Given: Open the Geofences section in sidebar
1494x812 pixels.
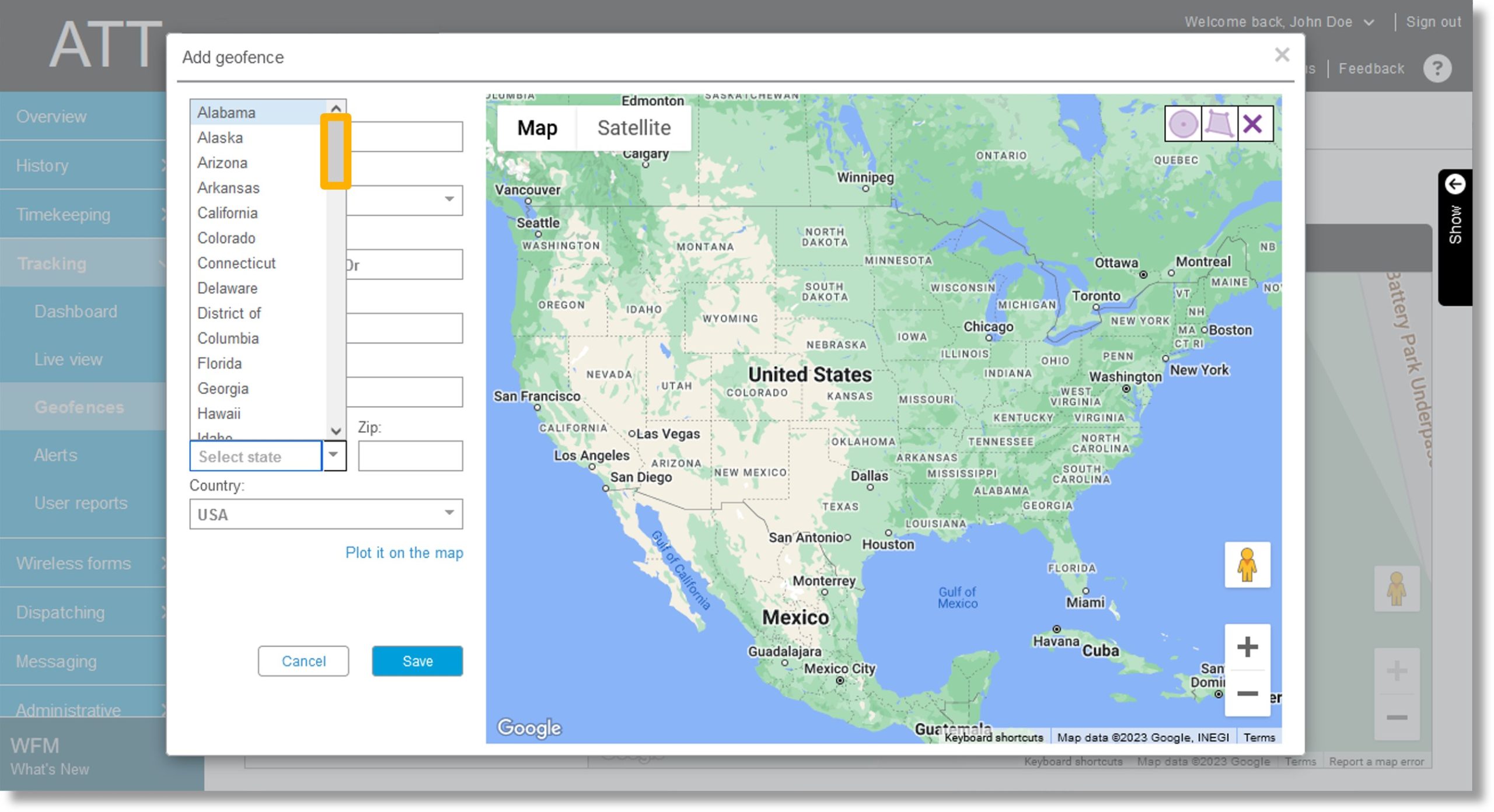Looking at the screenshot, I should [80, 407].
